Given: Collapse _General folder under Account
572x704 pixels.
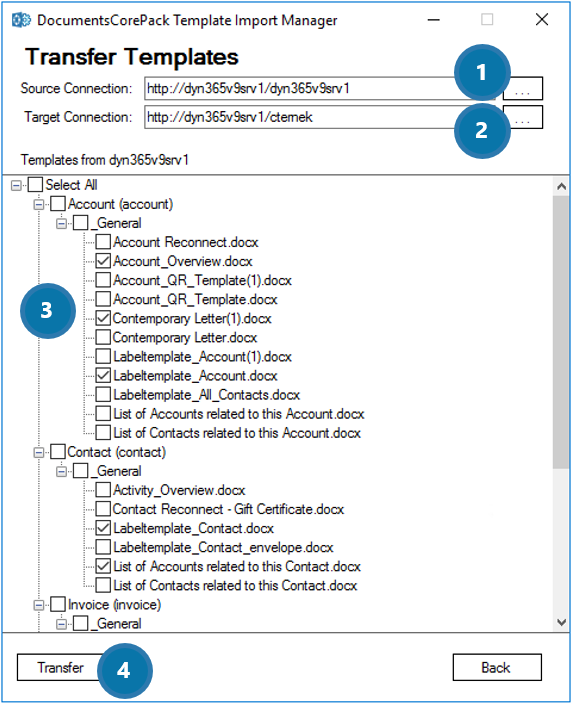Looking at the screenshot, I should [x=62, y=223].
